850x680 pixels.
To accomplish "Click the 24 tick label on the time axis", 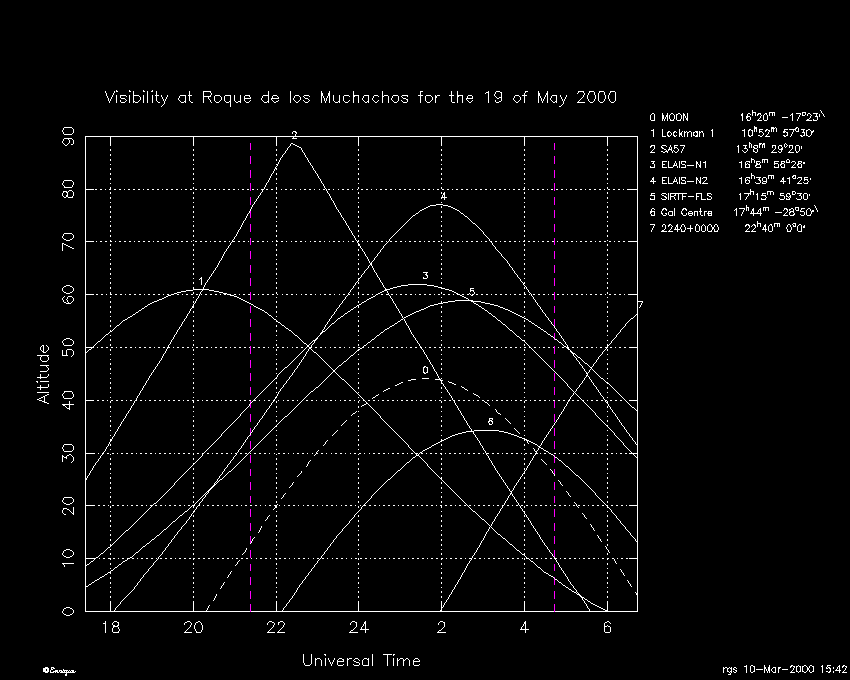I will [359, 628].
